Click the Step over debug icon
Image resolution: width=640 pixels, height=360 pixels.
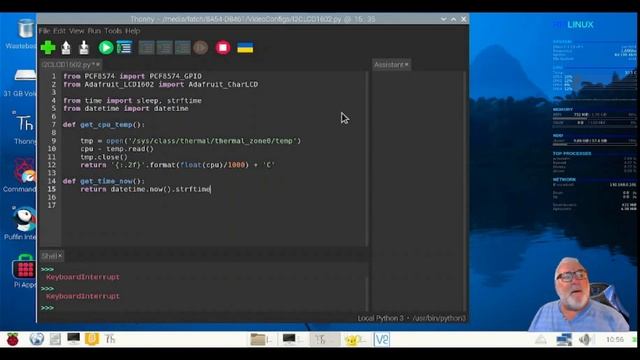coord(146,48)
